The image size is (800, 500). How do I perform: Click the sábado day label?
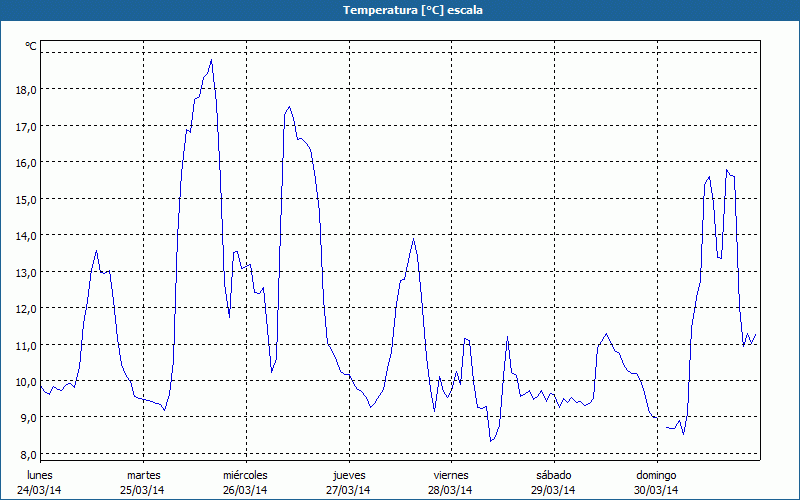(553, 475)
